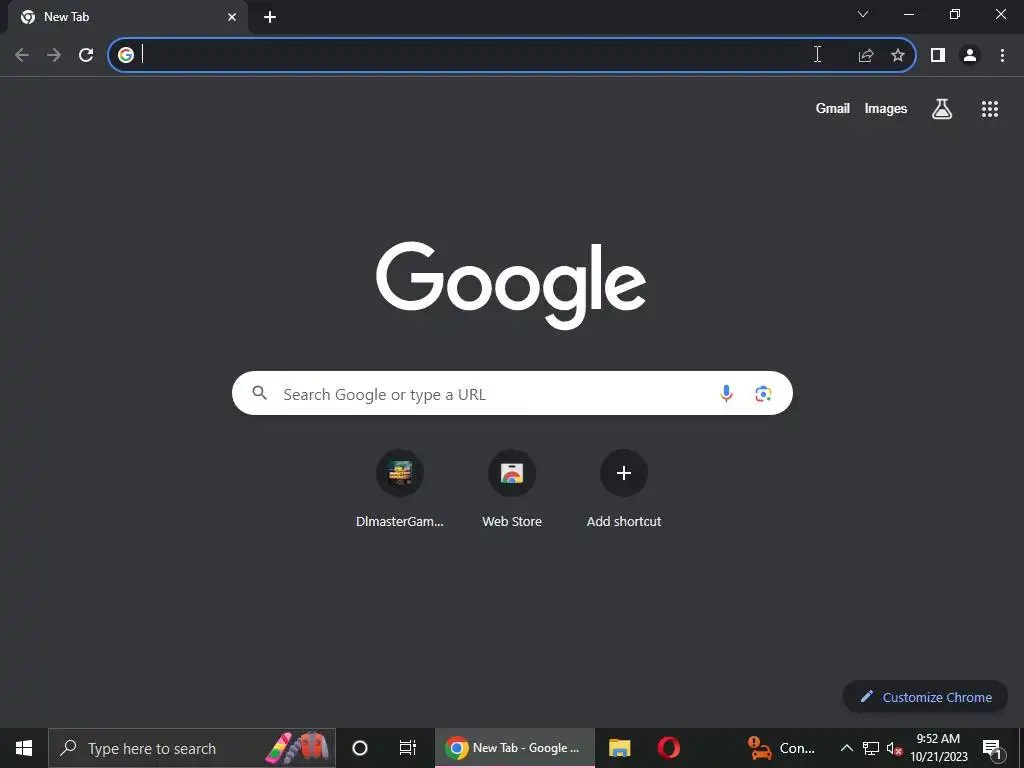
Task: Open a new tab with the plus button
Action: coord(270,17)
